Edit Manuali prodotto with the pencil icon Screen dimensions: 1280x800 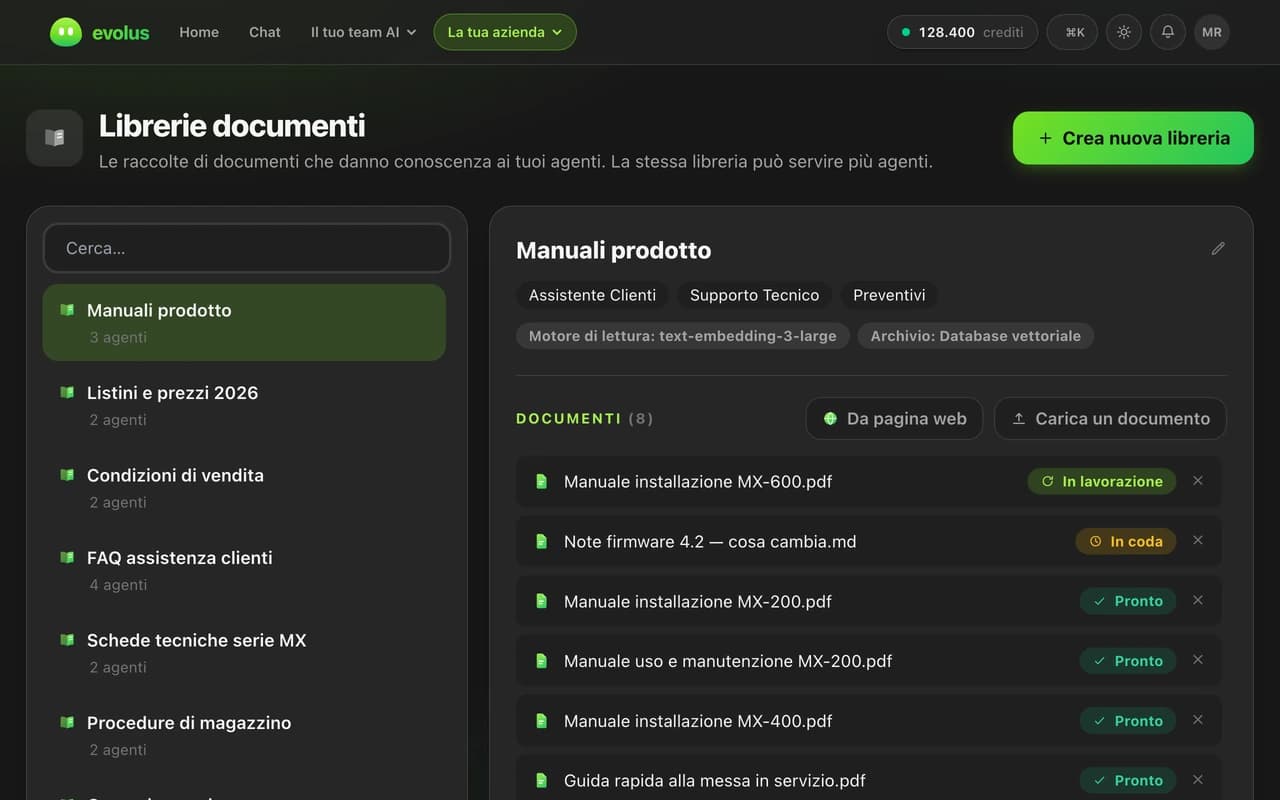(x=1218, y=248)
